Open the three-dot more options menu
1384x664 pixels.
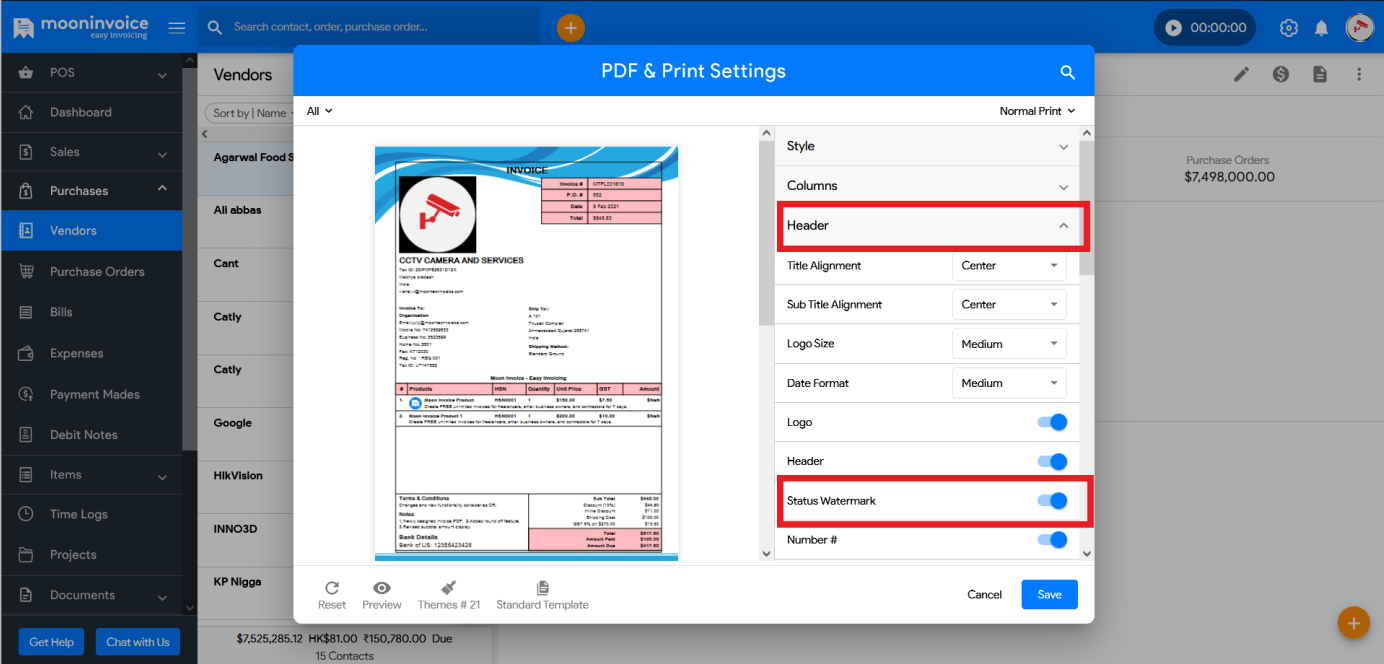point(1359,74)
